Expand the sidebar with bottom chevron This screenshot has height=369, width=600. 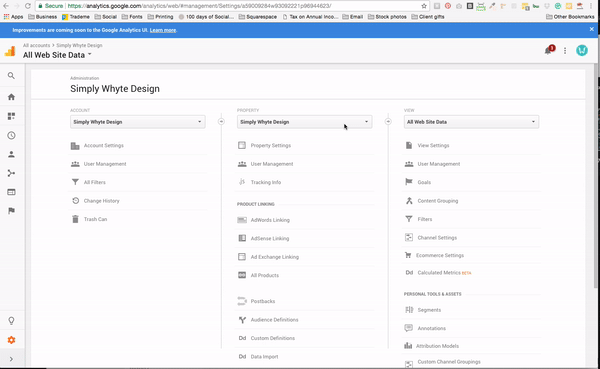click(11, 359)
